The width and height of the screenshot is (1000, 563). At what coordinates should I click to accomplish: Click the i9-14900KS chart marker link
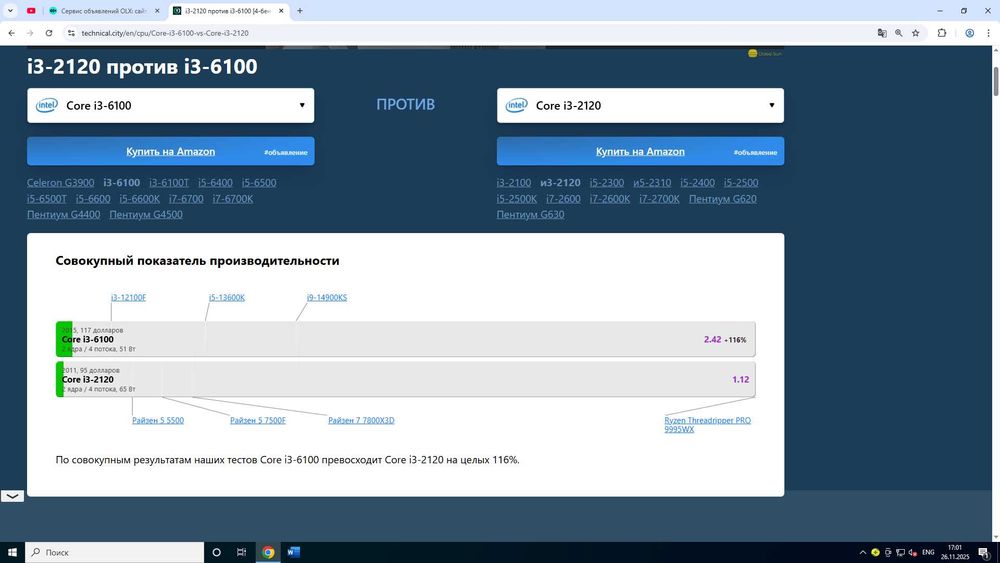pyautogui.click(x=327, y=298)
